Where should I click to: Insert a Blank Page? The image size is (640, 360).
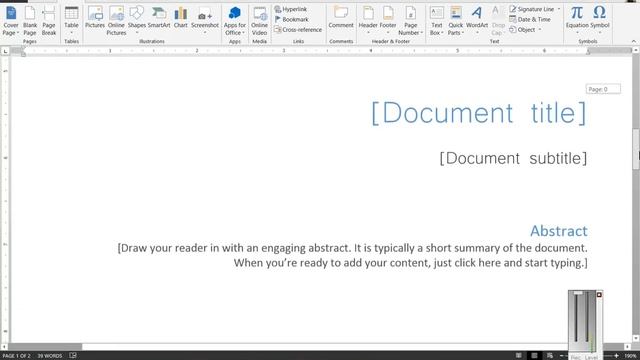(30, 21)
